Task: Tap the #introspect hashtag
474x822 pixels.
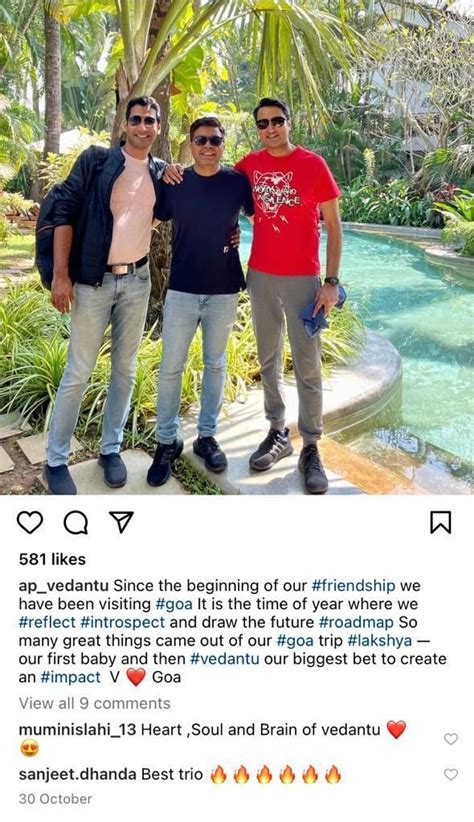Action: (123, 623)
